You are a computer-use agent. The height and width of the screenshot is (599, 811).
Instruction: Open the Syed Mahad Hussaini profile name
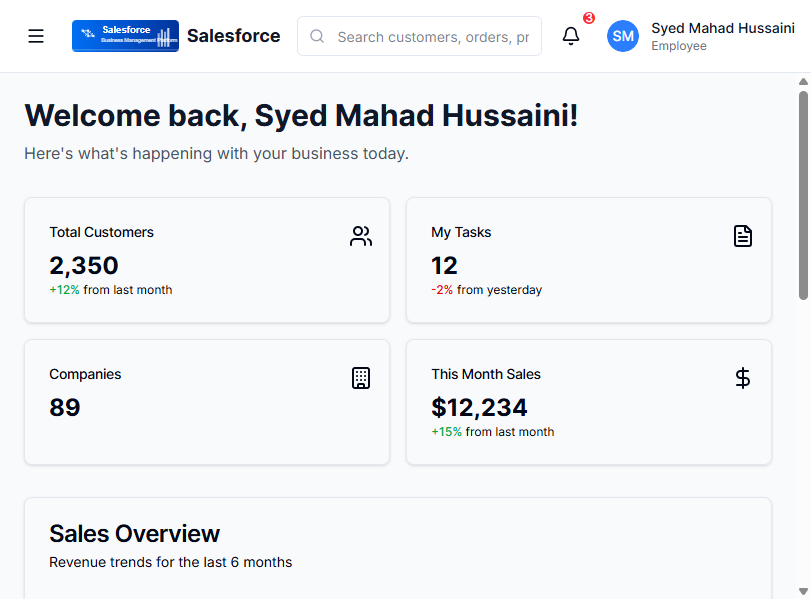723,28
